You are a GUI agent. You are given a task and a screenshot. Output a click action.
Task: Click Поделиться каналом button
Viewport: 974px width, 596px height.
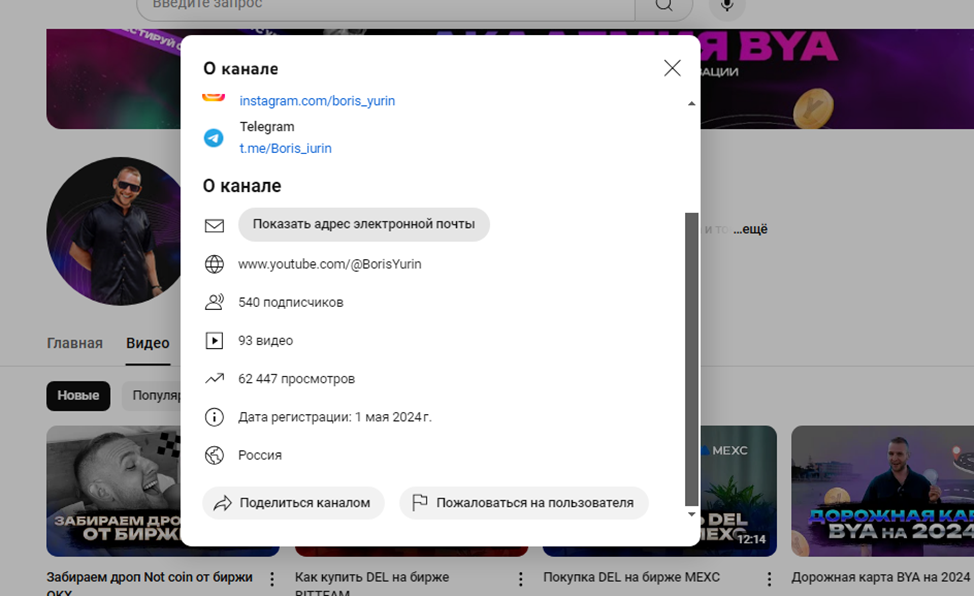pos(293,503)
